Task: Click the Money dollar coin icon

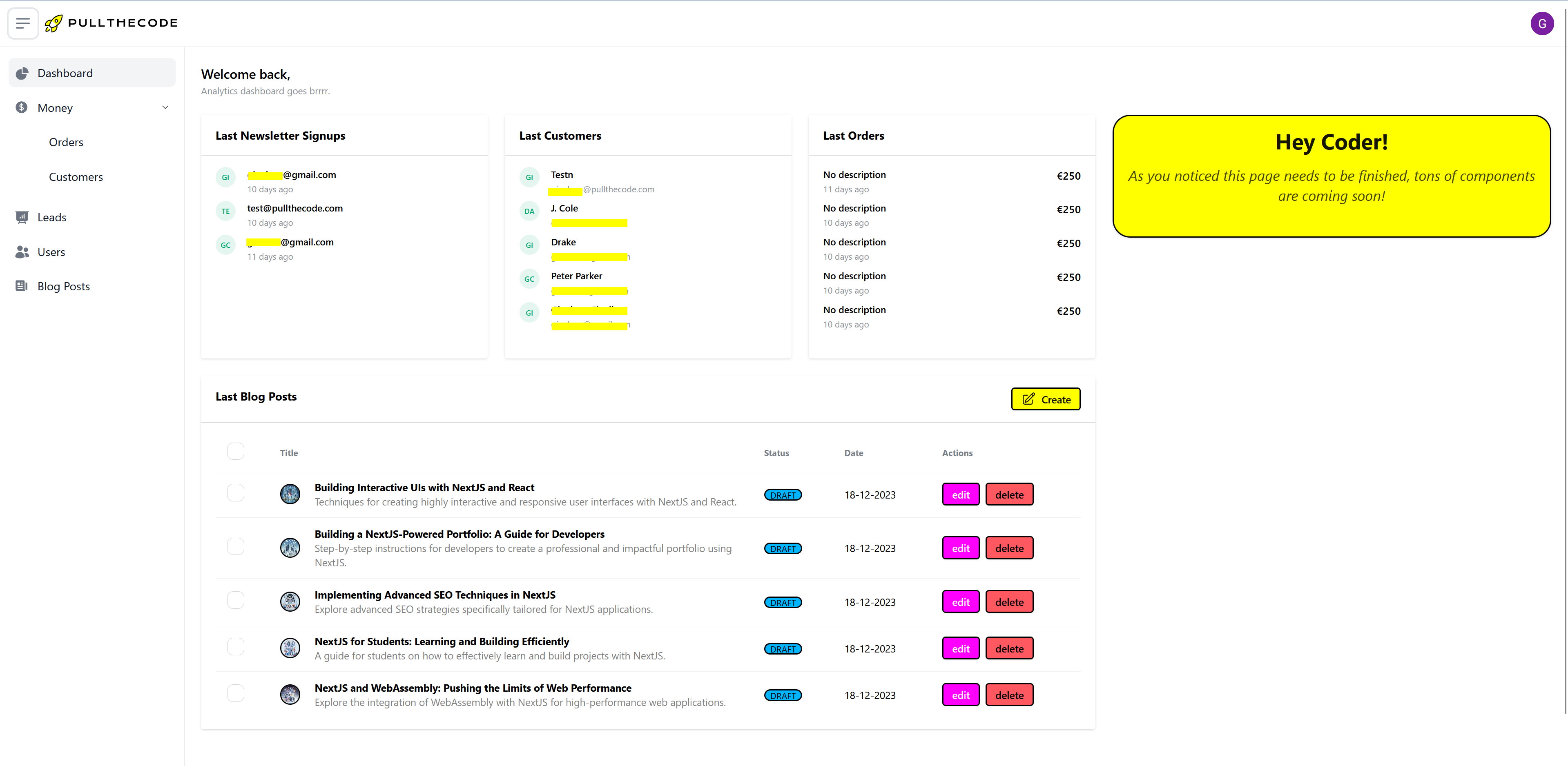Action: (22, 108)
